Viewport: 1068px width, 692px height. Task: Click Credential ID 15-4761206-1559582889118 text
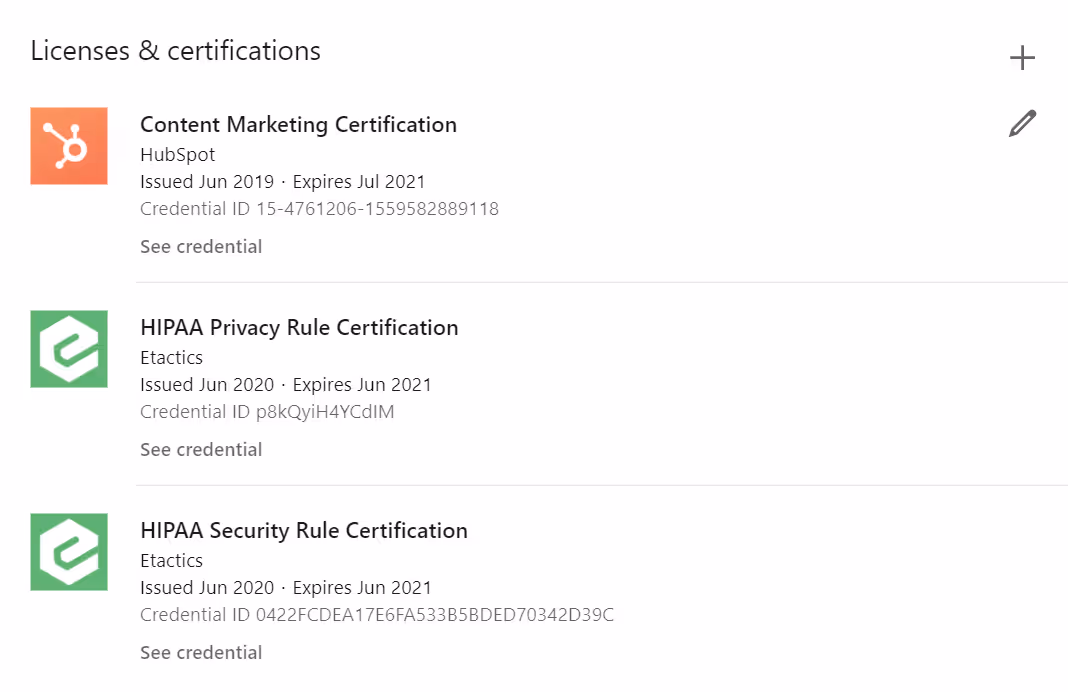pyautogui.click(x=319, y=209)
